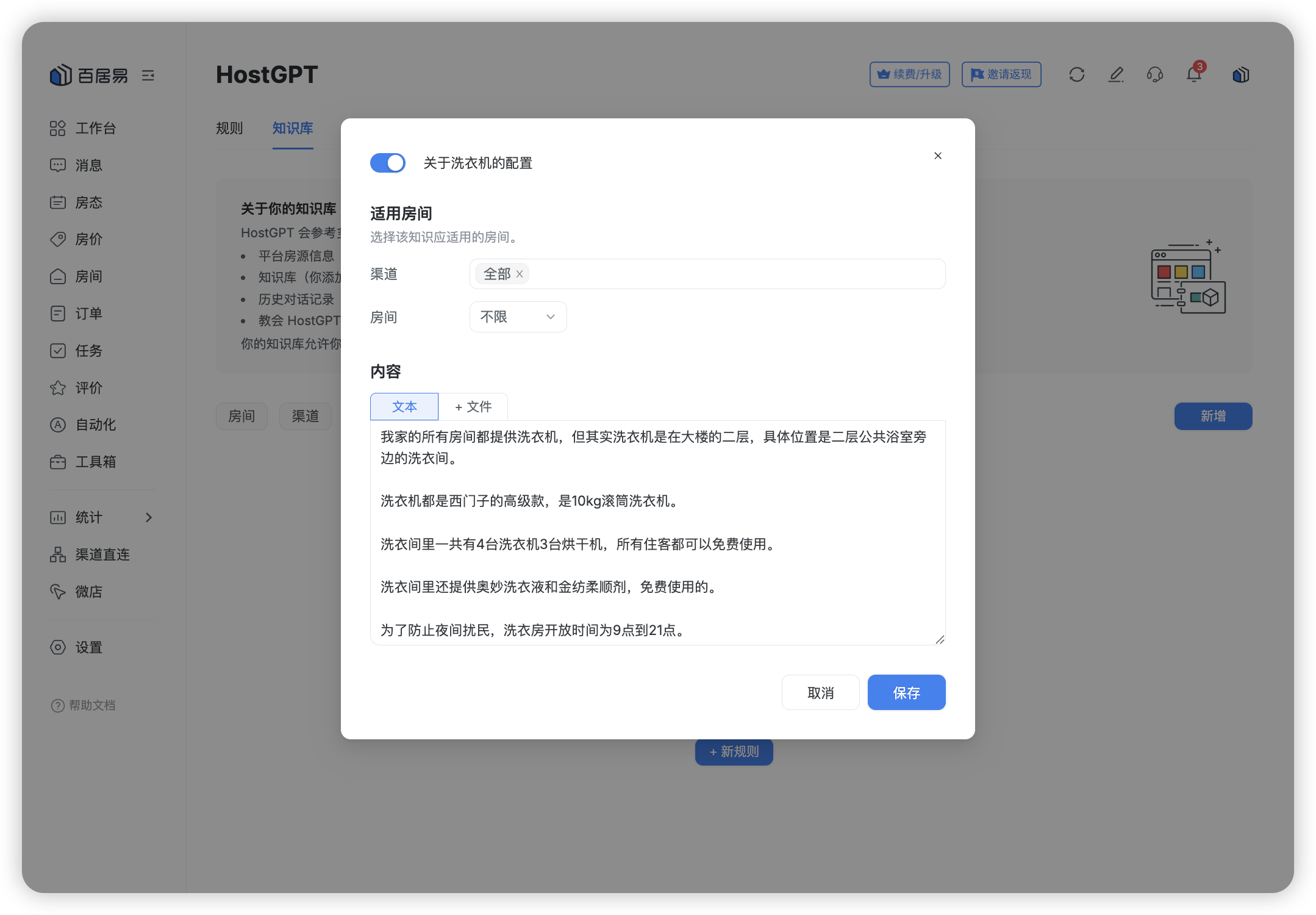1316x915 pixels.
Task: Open 自动化 automation in sidebar
Action: point(95,425)
